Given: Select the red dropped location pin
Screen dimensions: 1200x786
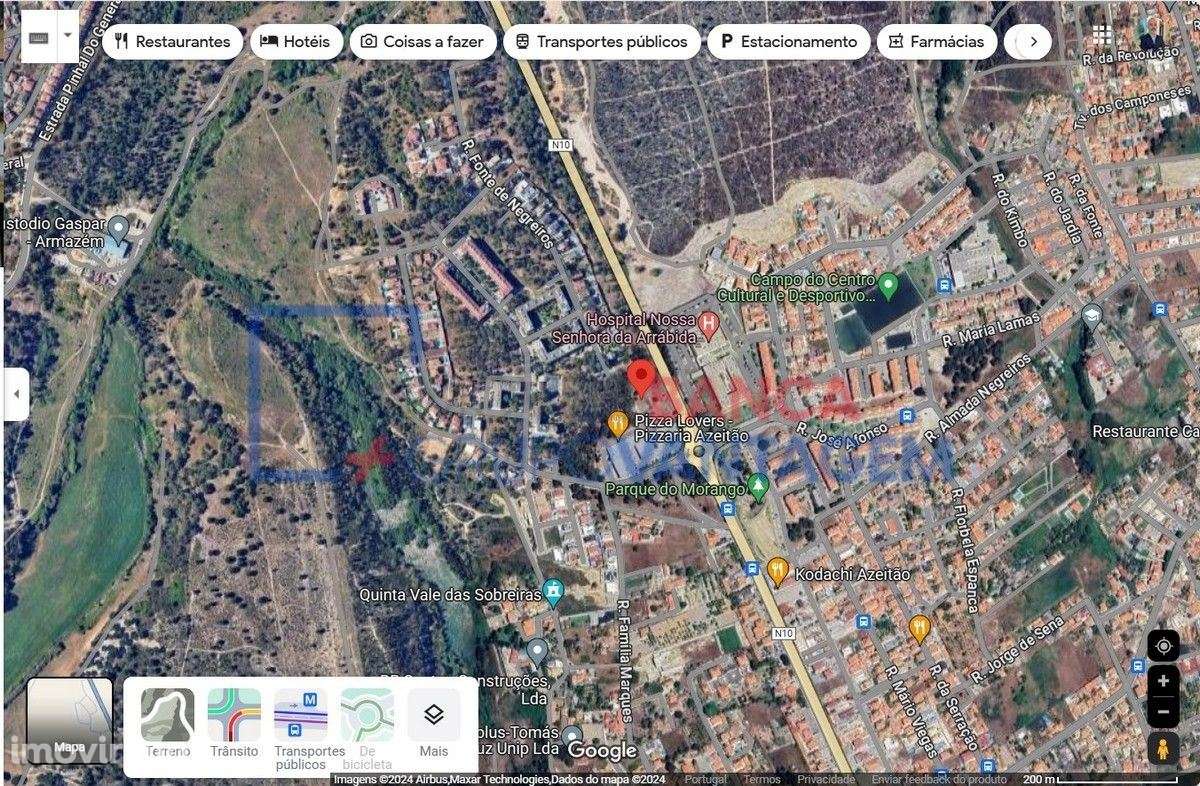Looking at the screenshot, I should click(641, 378).
